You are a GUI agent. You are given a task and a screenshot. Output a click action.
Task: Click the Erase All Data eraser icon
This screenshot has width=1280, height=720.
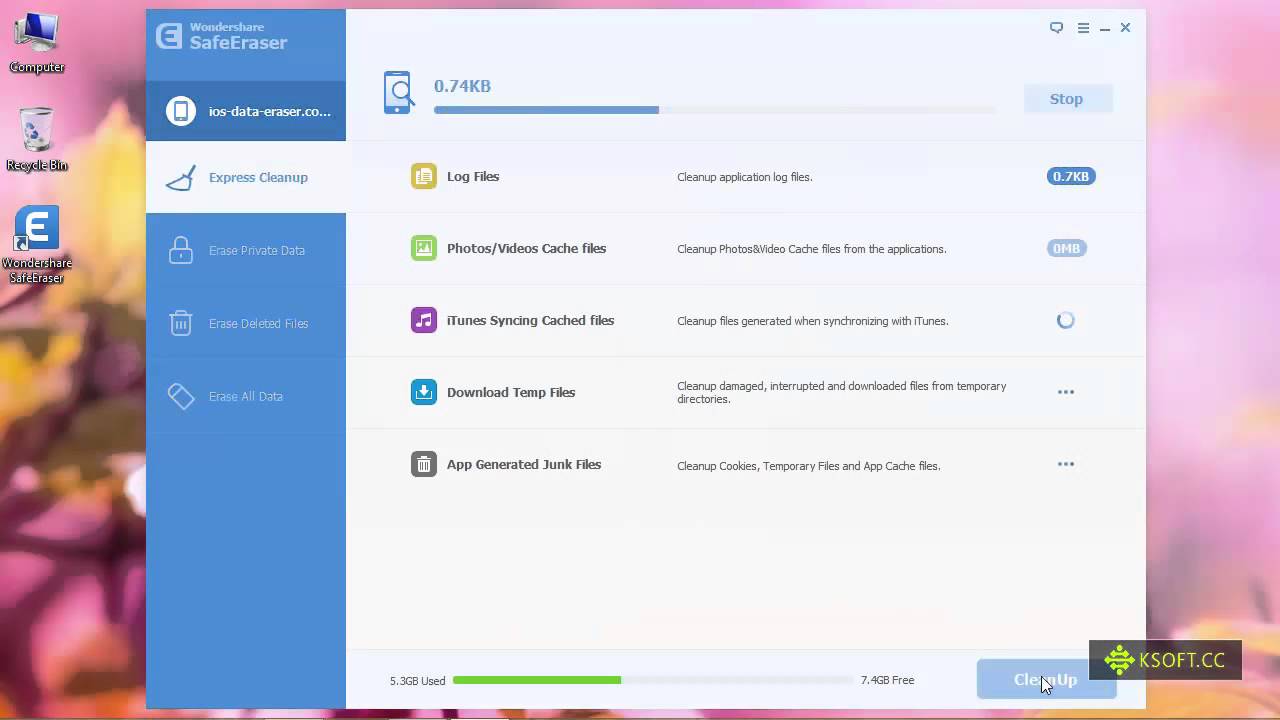click(181, 396)
